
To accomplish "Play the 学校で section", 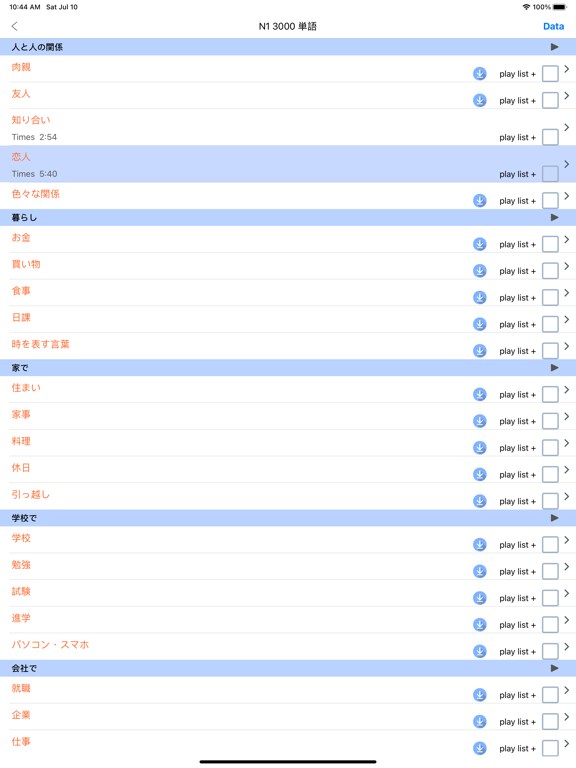I will point(554,518).
